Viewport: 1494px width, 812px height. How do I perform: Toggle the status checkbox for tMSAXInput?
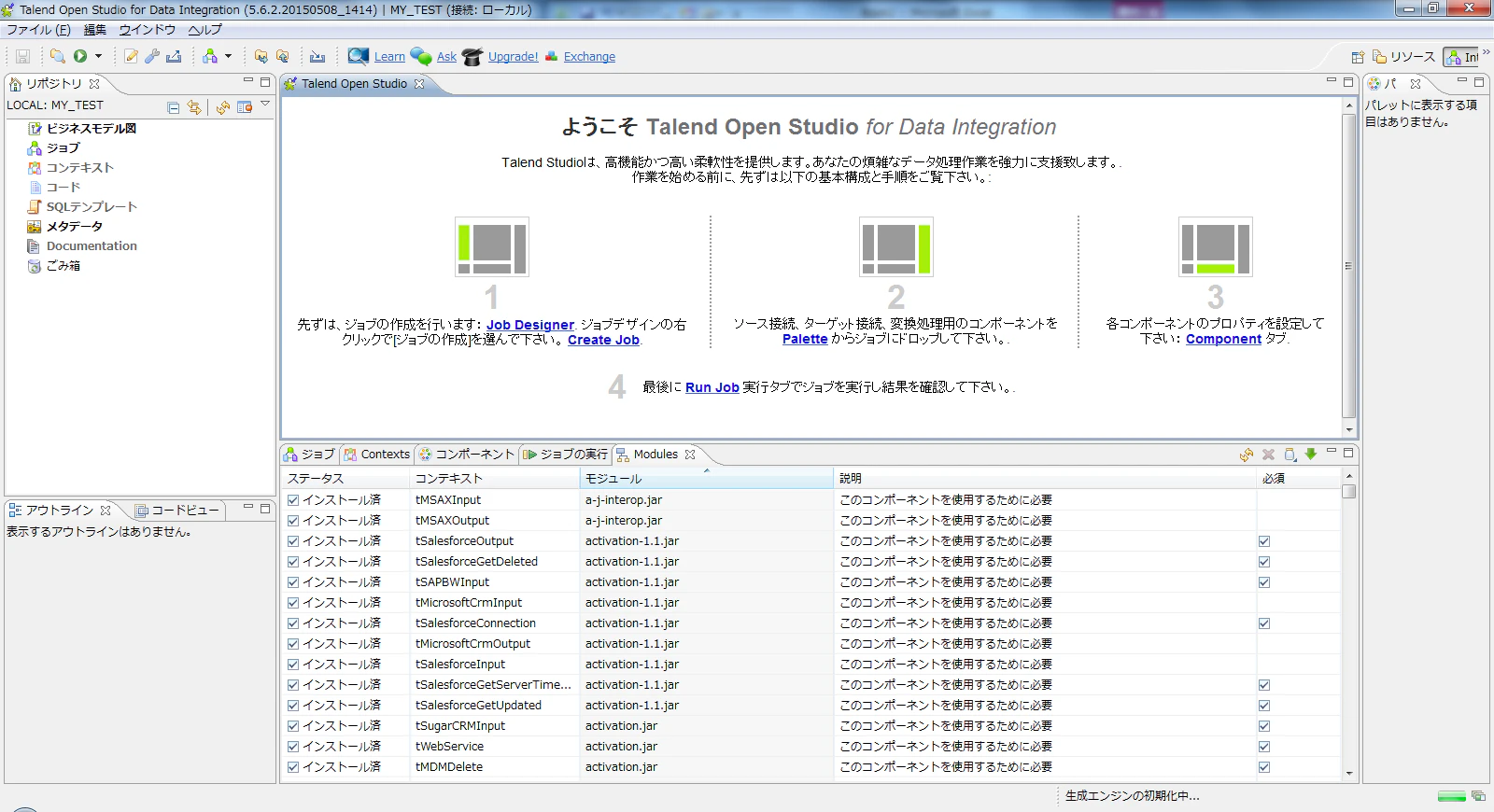(x=293, y=500)
